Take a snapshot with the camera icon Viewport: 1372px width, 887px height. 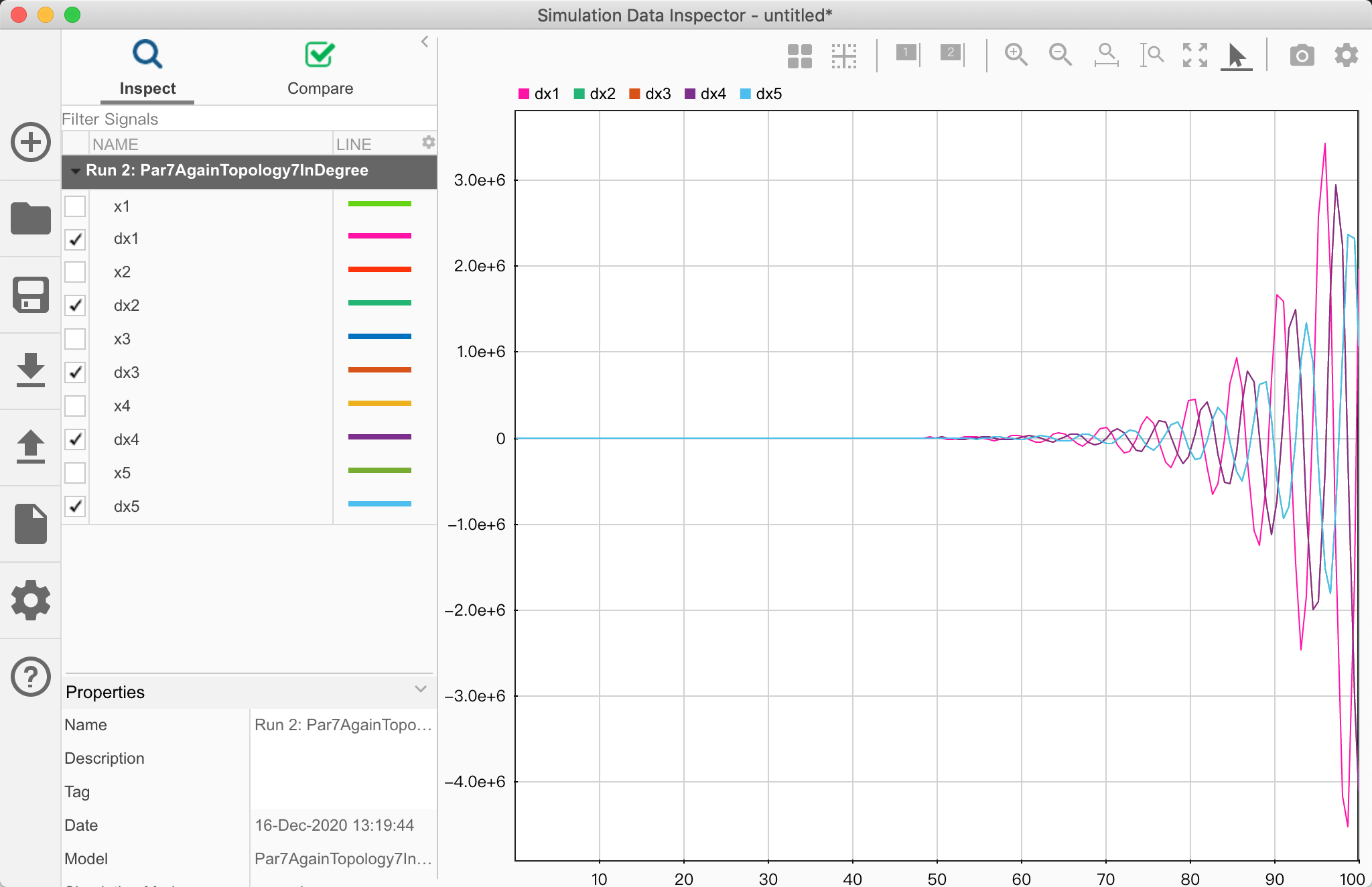click(x=1302, y=55)
